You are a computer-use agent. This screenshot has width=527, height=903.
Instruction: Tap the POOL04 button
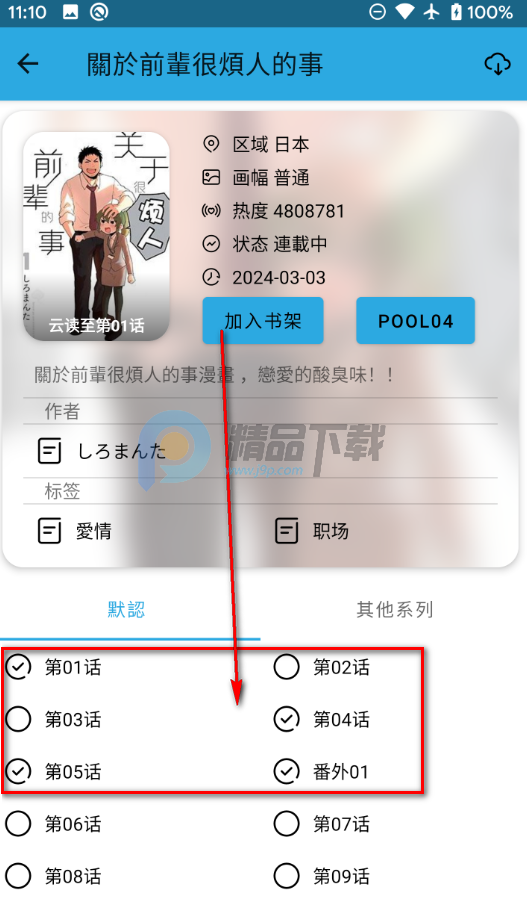(x=415, y=321)
